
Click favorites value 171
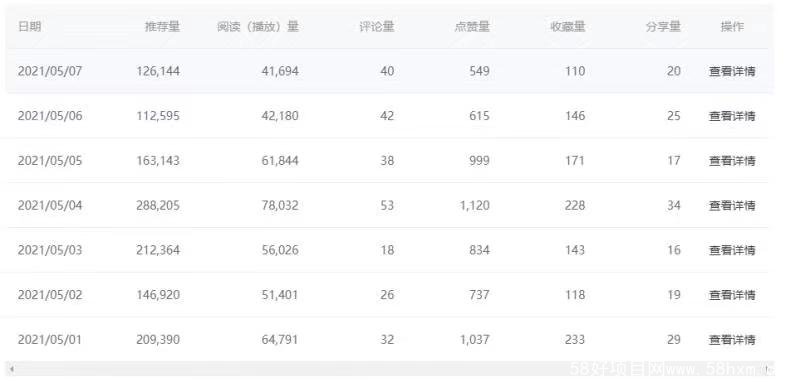(x=575, y=161)
